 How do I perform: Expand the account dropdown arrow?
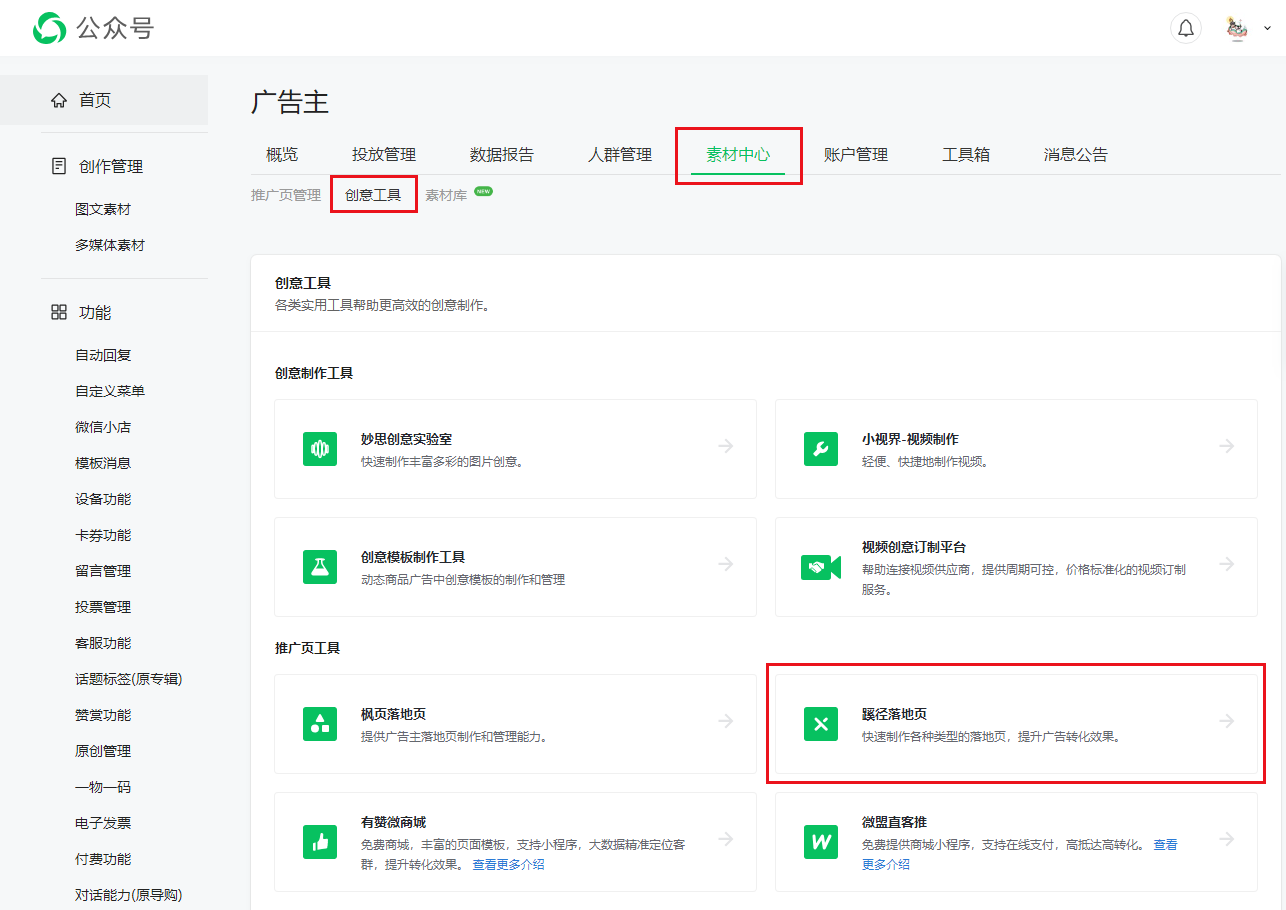pyautogui.click(x=1267, y=29)
